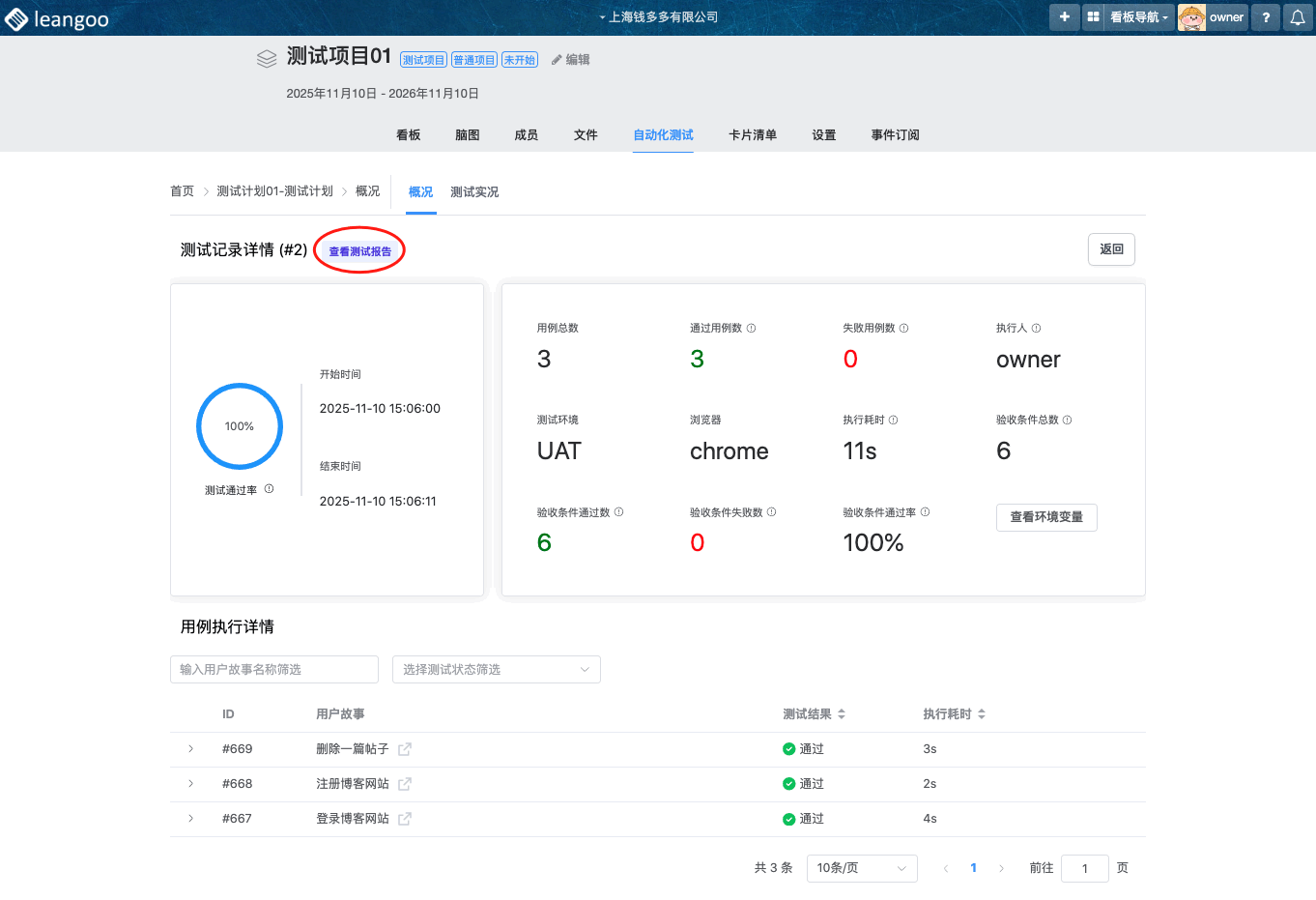Open external link icon for 注册博客网站

(x=405, y=784)
